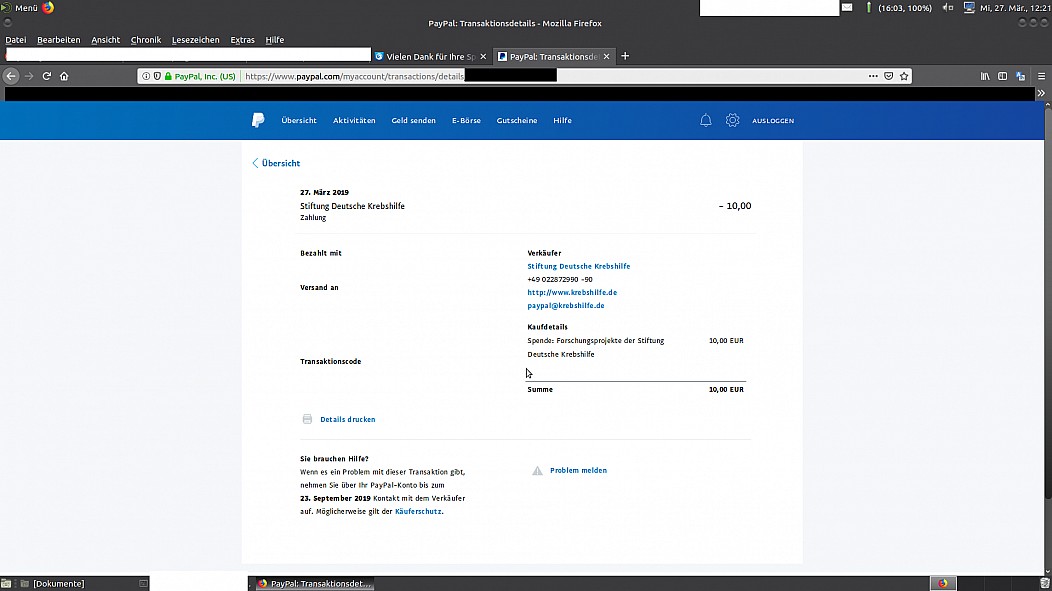Click the 27. März 2019 date text
The width and height of the screenshot is (1052, 591).
pos(324,193)
